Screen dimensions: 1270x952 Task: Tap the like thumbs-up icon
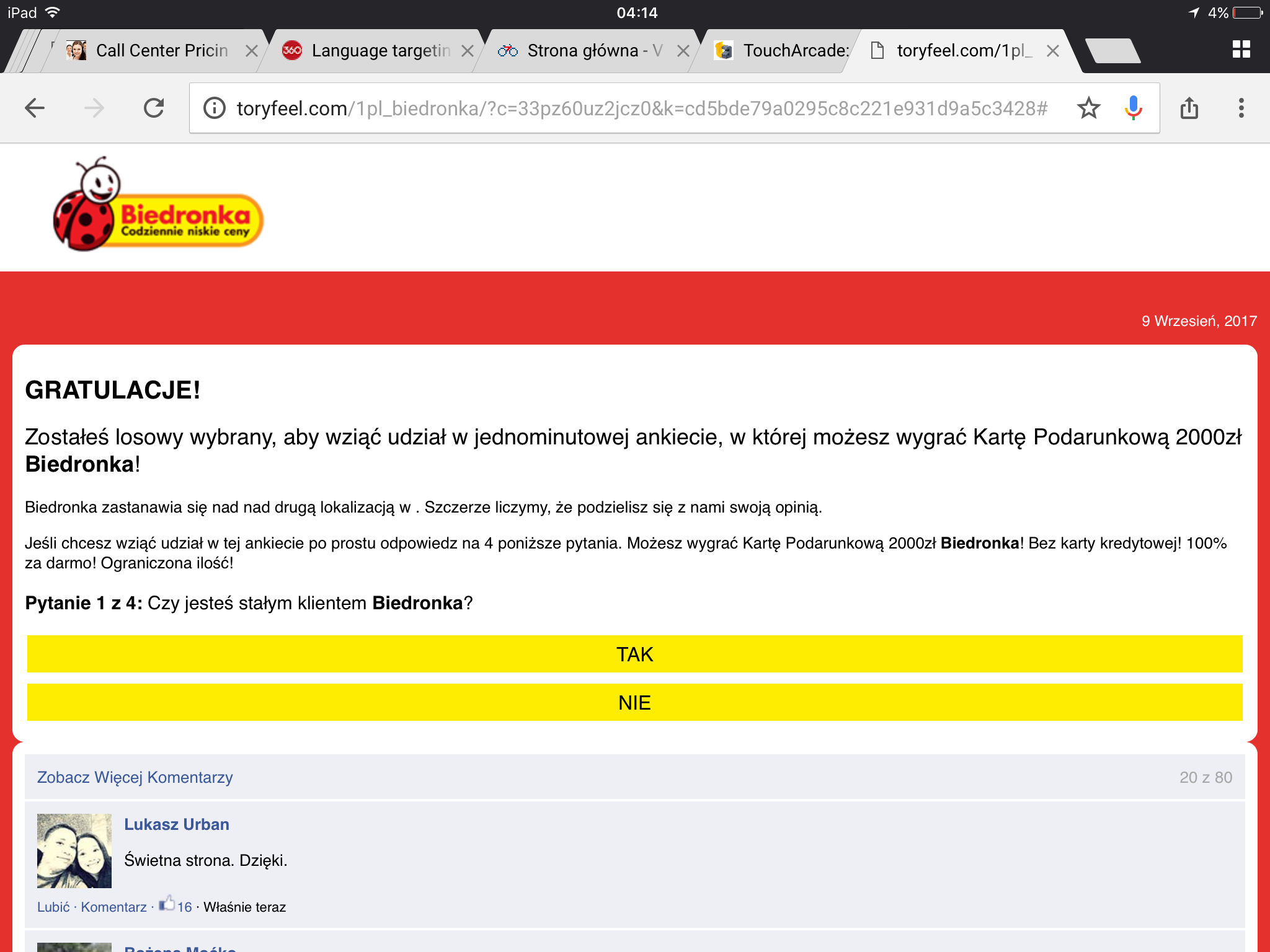(x=166, y=904)
